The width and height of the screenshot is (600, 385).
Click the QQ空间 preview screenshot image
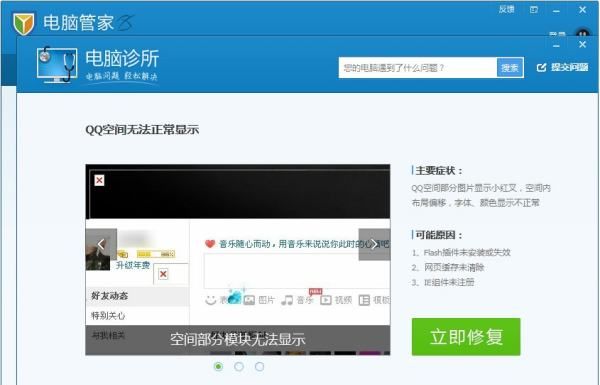(238, 260)
